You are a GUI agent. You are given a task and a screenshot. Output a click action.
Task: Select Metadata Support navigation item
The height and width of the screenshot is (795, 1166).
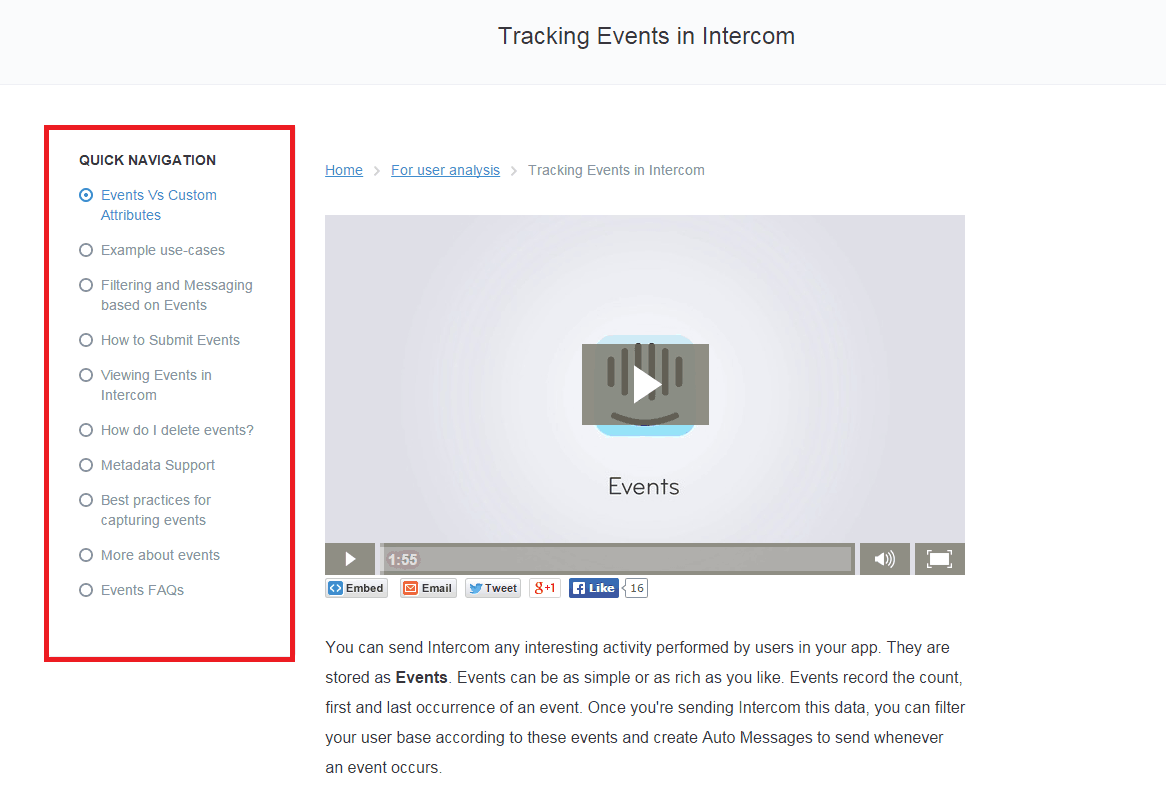point(147,465)
